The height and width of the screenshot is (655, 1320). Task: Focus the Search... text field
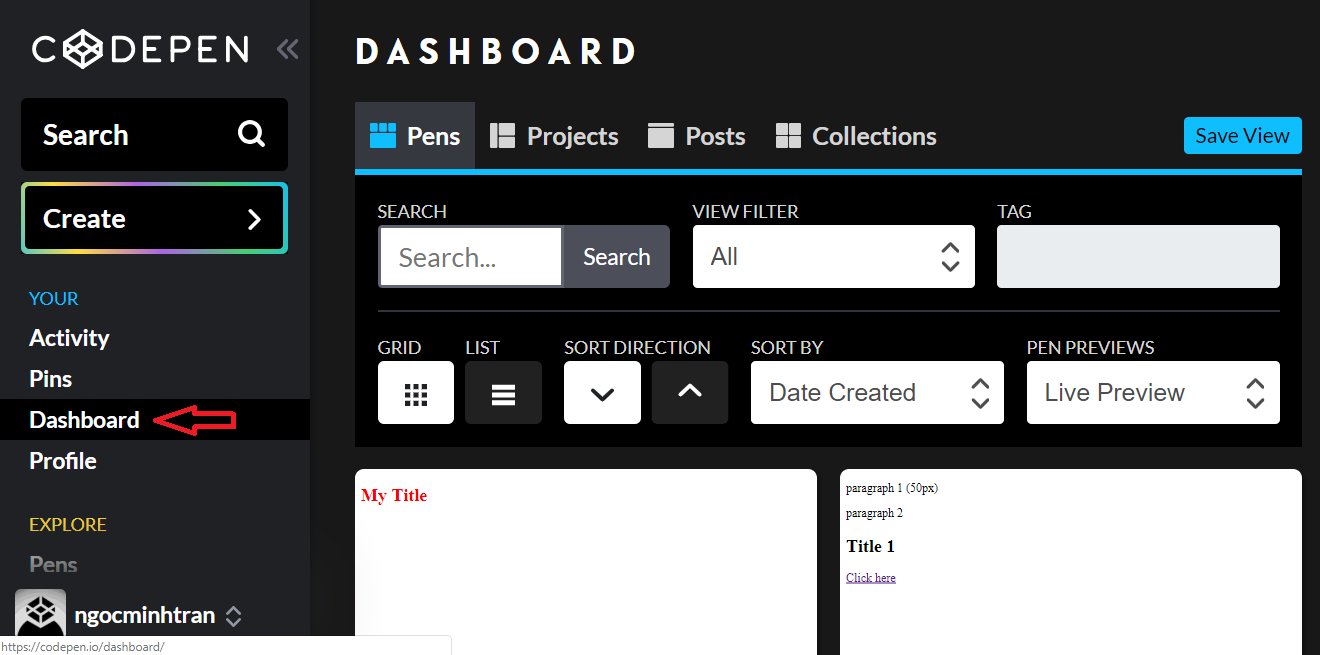point(471,258)
